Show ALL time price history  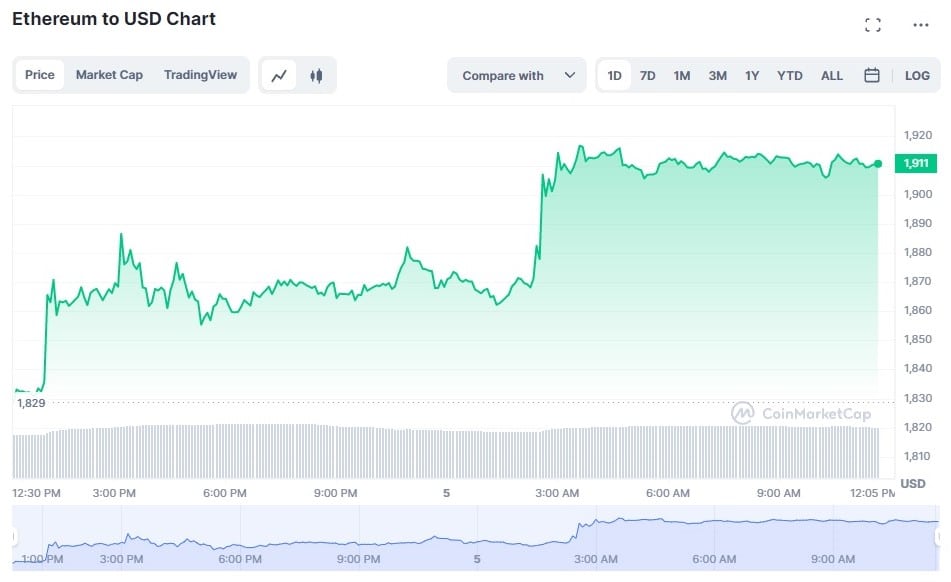831,75
